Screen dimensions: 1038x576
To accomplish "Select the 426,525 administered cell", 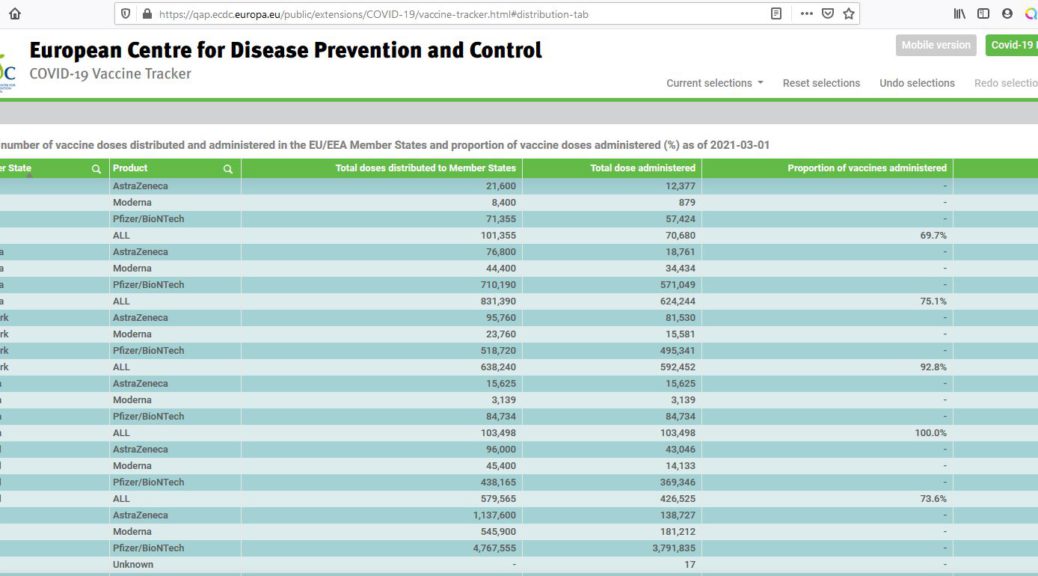I will click(x=612, y=499).
